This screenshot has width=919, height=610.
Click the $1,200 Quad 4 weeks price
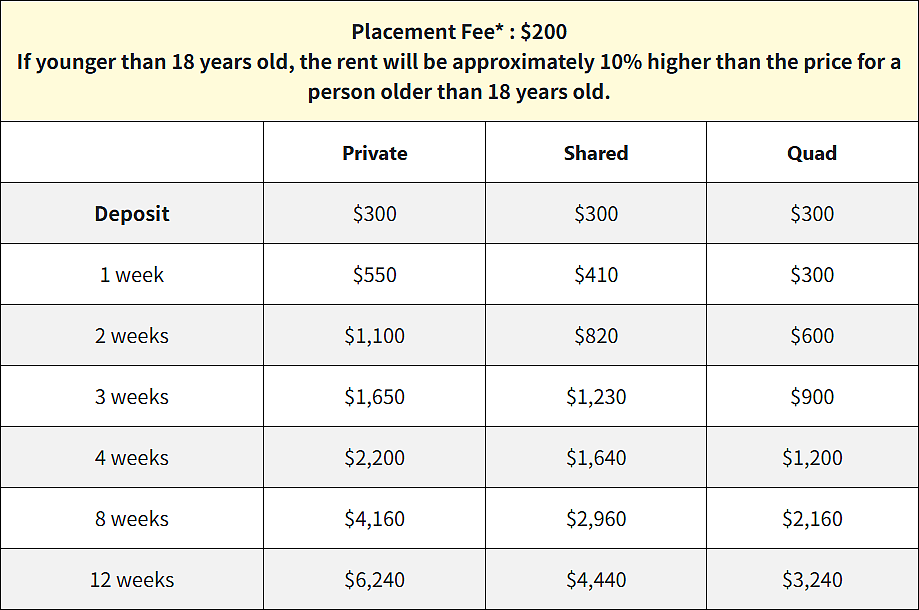(812, 458)
